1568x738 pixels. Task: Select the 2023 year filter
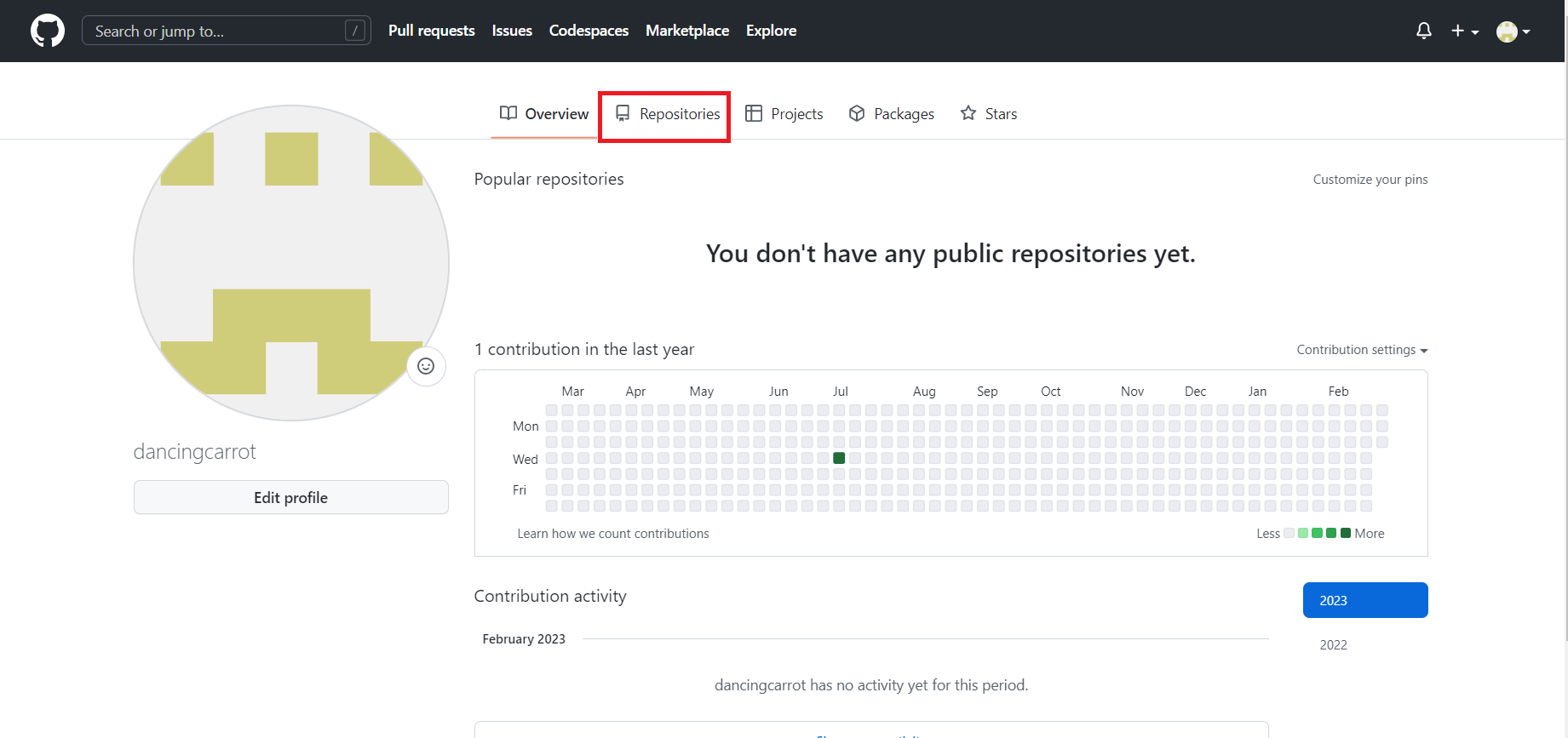[x=1365, y=600]
